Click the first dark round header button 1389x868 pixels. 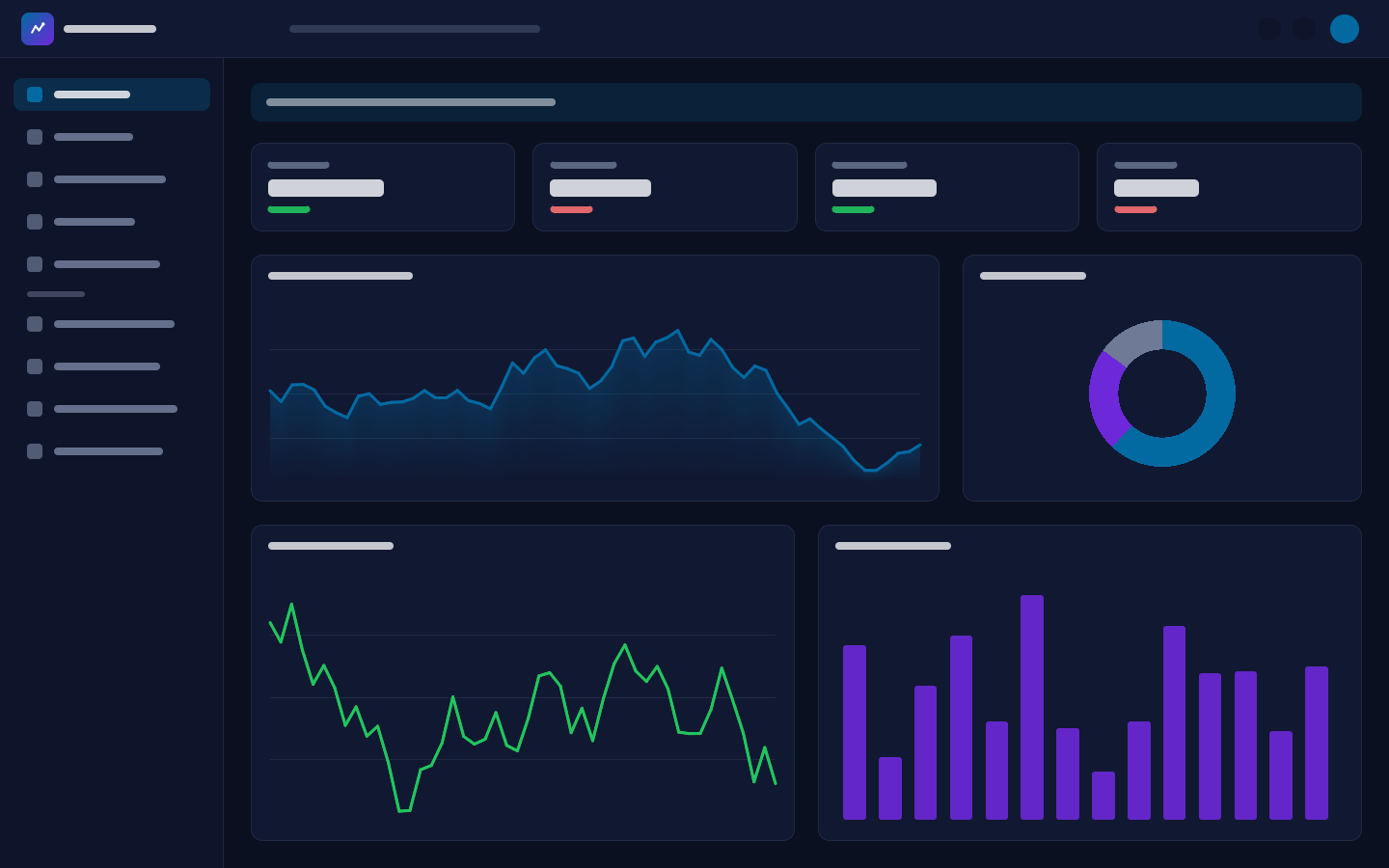1269,29
